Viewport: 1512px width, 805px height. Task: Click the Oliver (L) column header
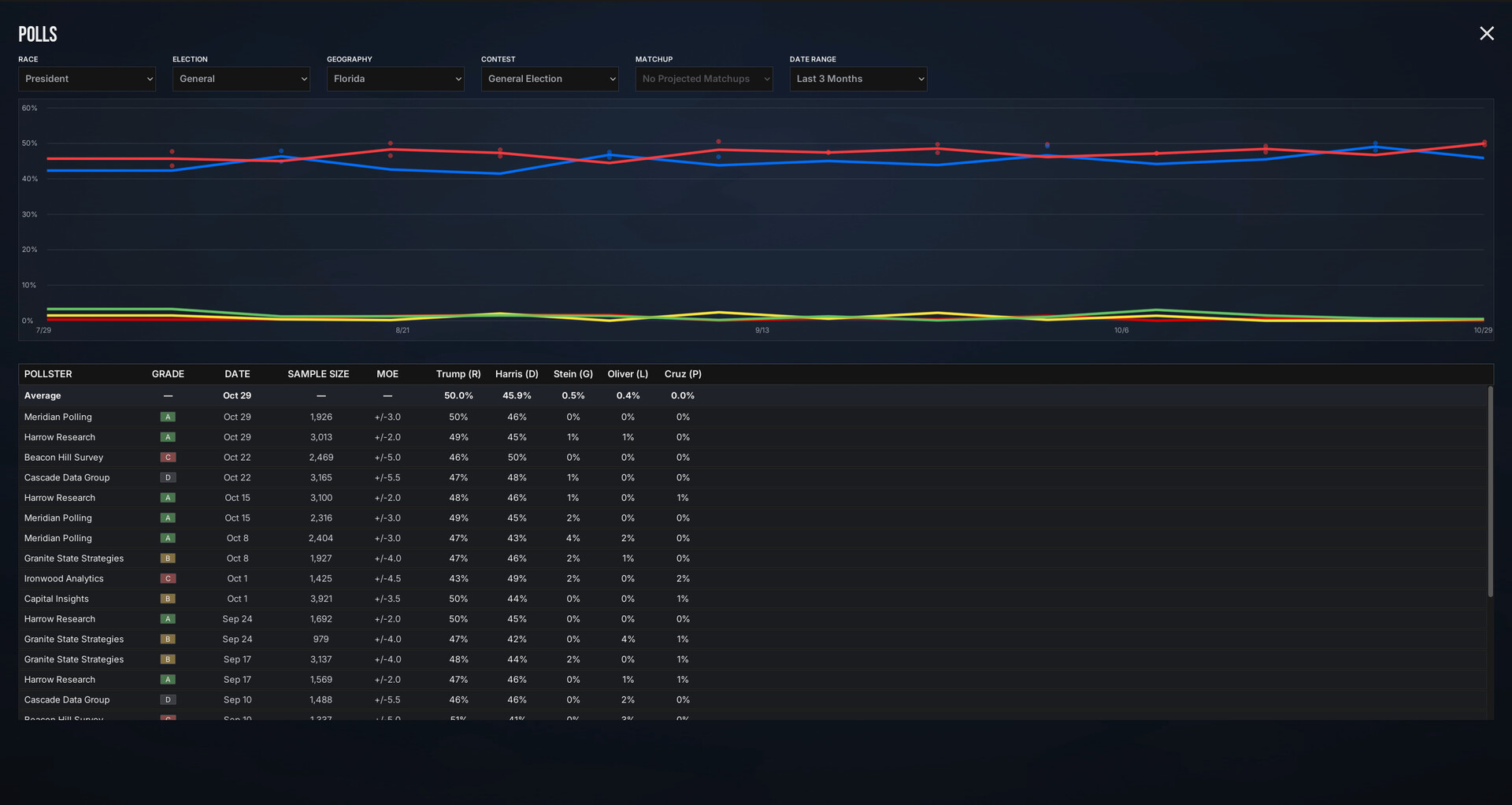pyautogui.click(x=628, y=374)
